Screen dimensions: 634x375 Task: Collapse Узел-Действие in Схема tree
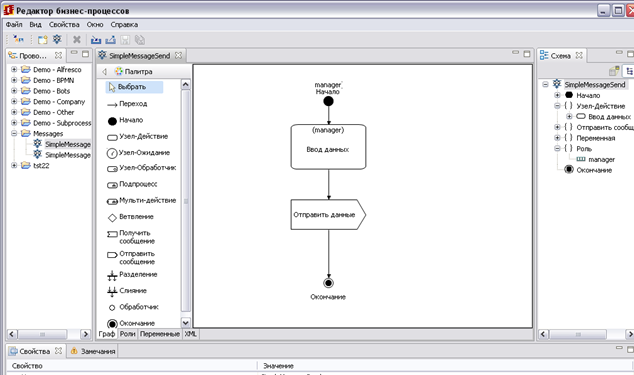coord(557,106)
